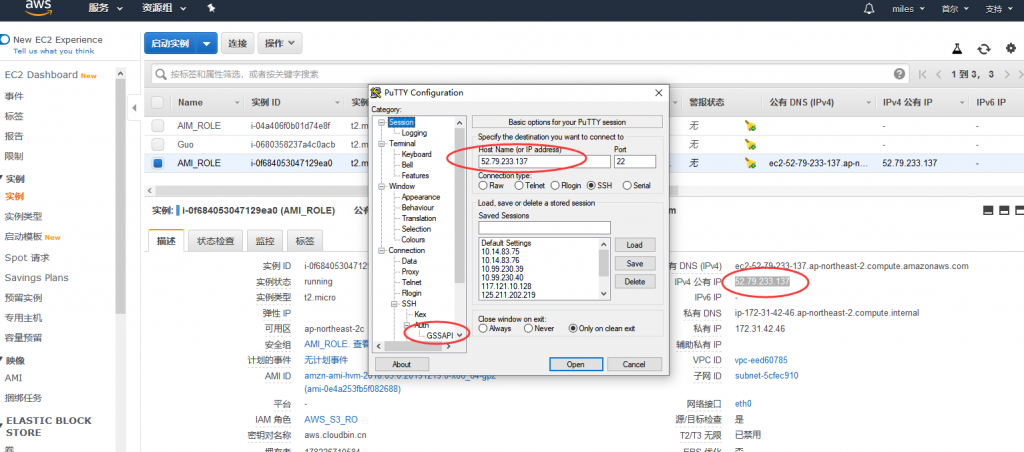The height and width of the screenshot is (452, 1024).
Task: Collapse the SSH tree node in PuTTY
Action: point(394,304)
